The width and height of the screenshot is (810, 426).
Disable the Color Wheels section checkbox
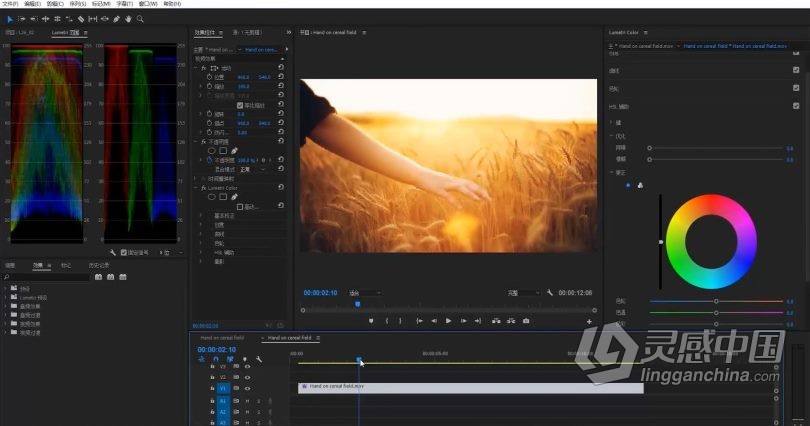(x=796, y=88)
